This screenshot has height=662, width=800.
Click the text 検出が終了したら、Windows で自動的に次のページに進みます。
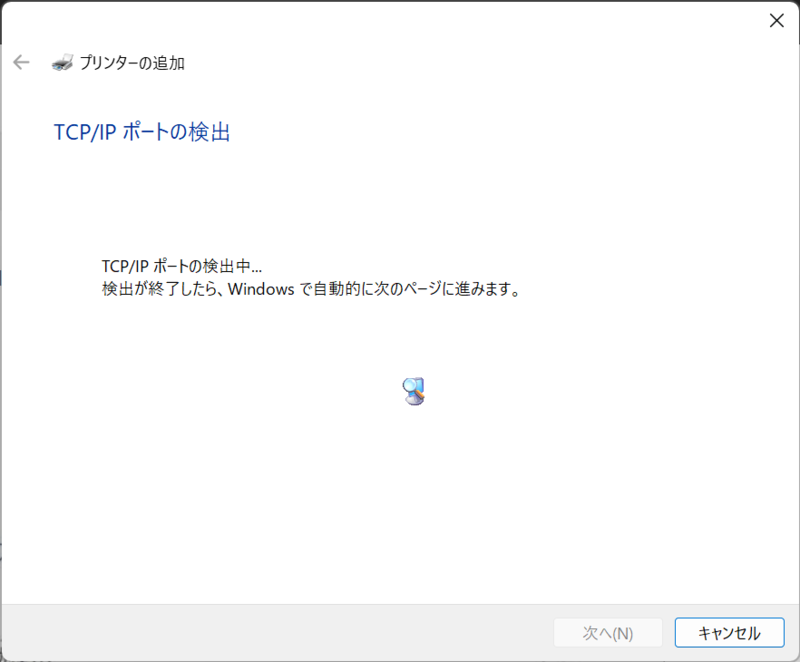coord(311,289)
